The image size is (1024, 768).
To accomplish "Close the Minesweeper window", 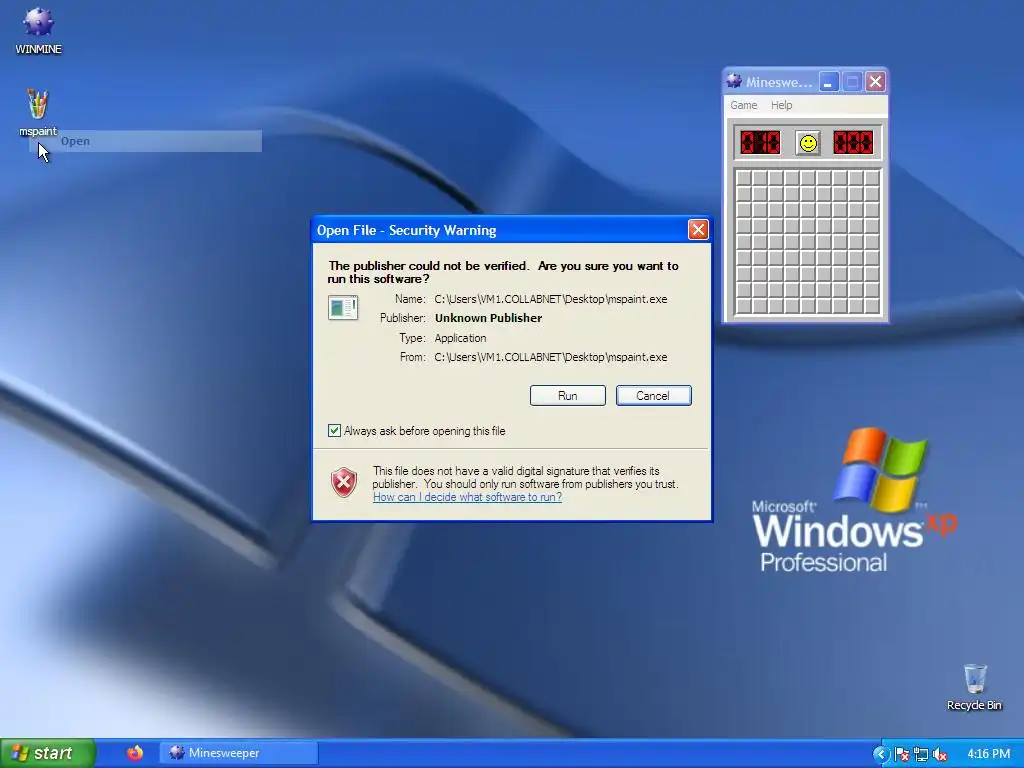I will coord(875,82).
